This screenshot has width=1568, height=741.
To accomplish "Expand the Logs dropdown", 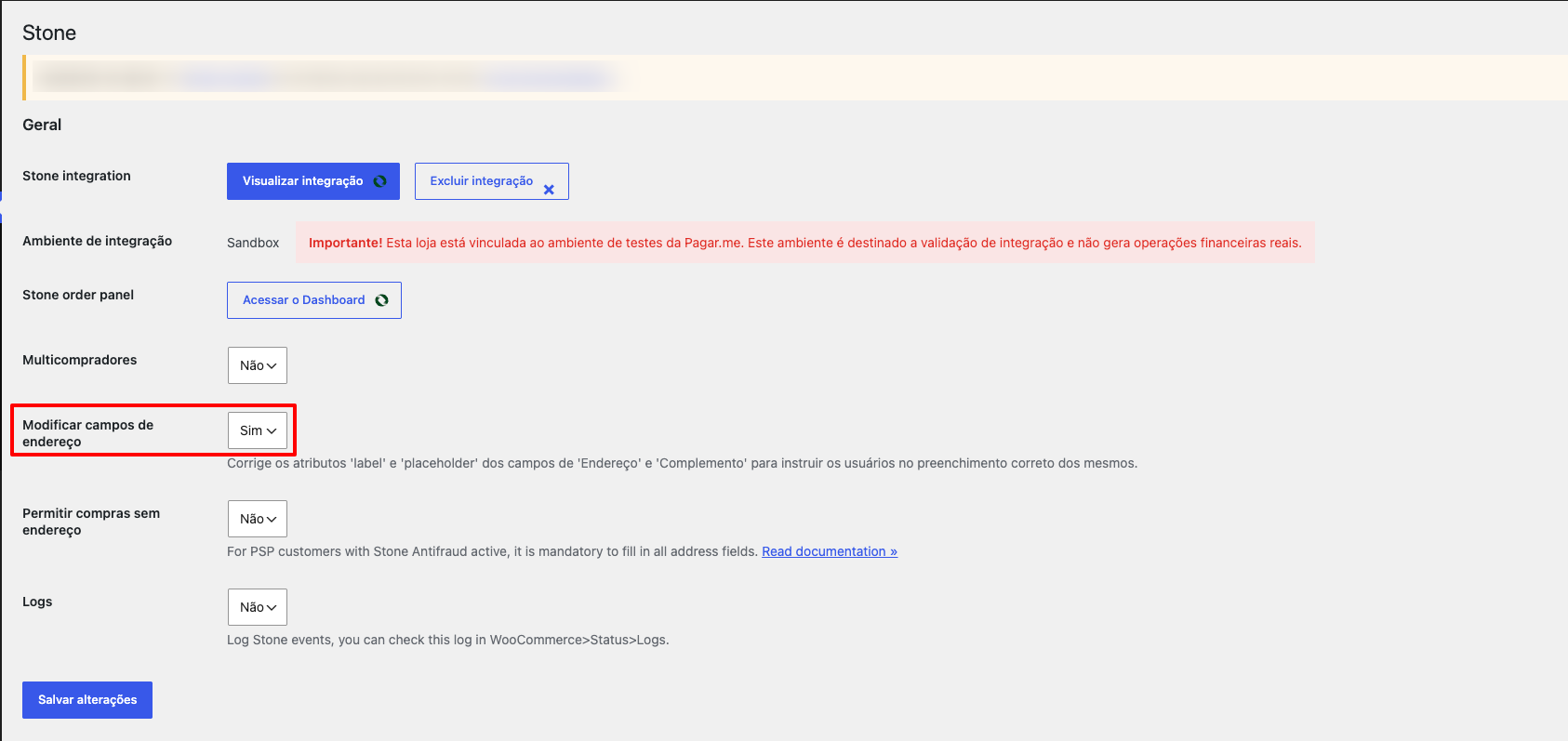I will (258, 607).
